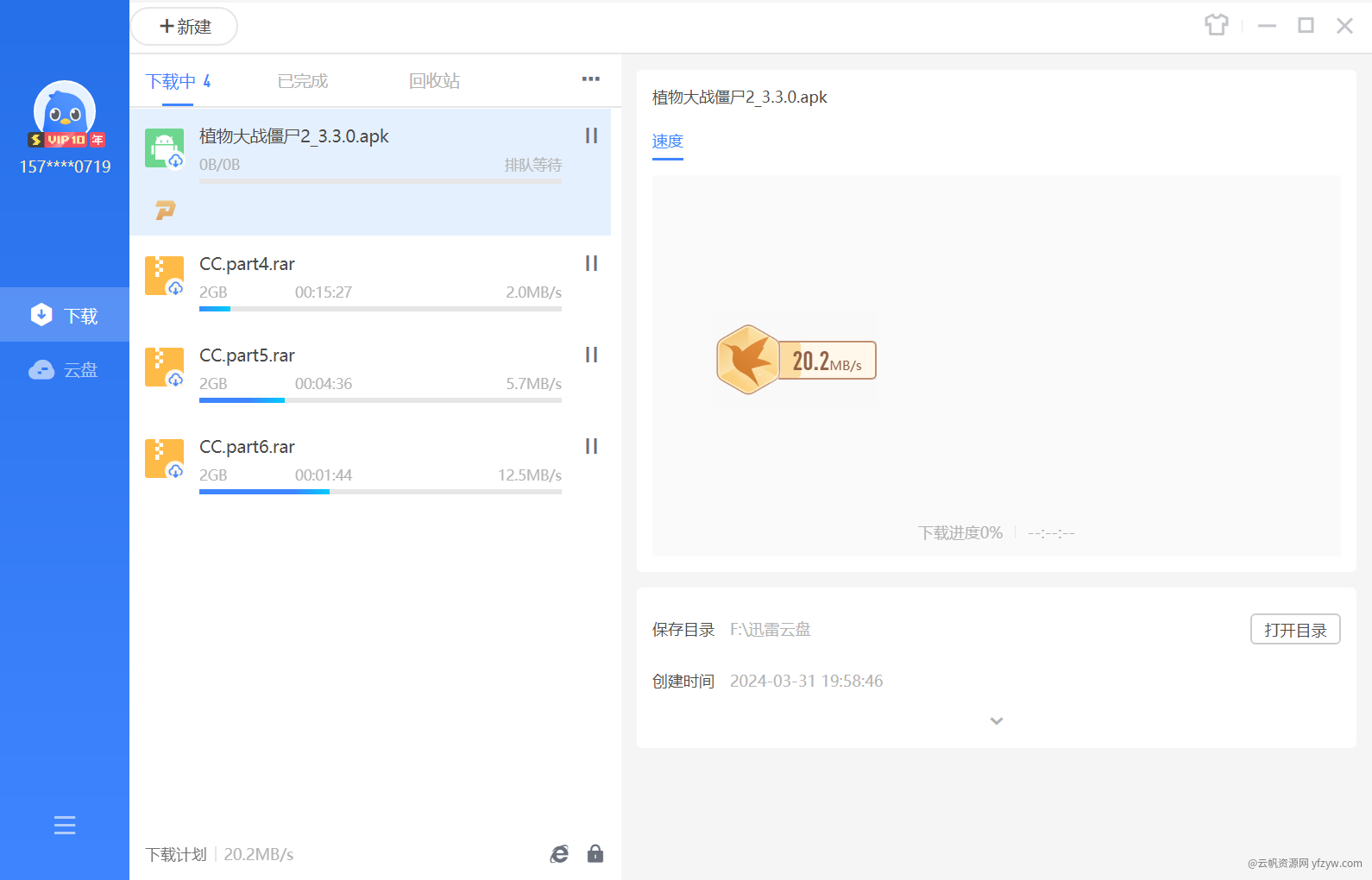Click the CC.part6.rar progress bar

(381, 492)
